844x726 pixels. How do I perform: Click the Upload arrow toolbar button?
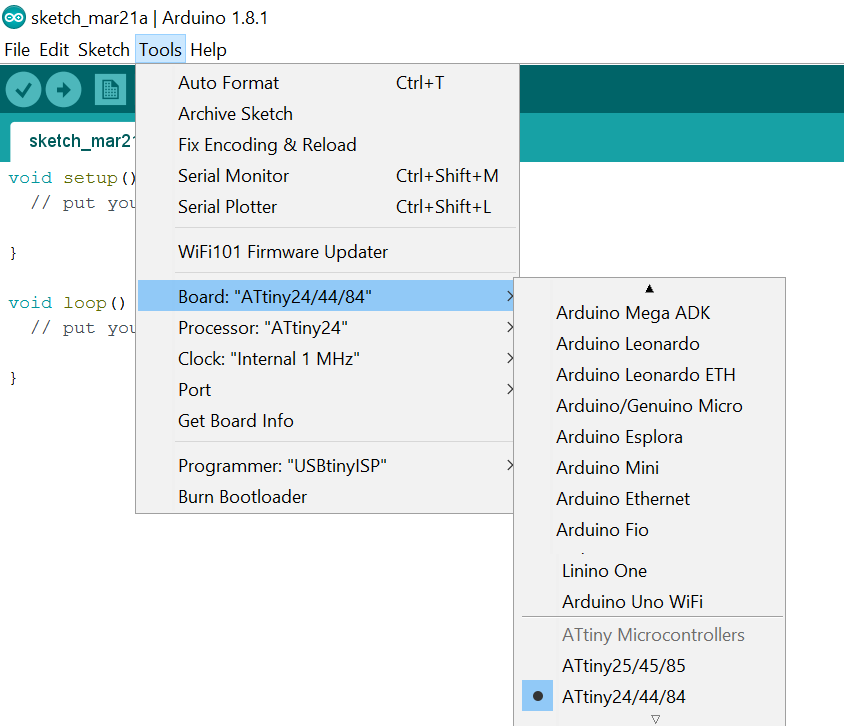64,89
